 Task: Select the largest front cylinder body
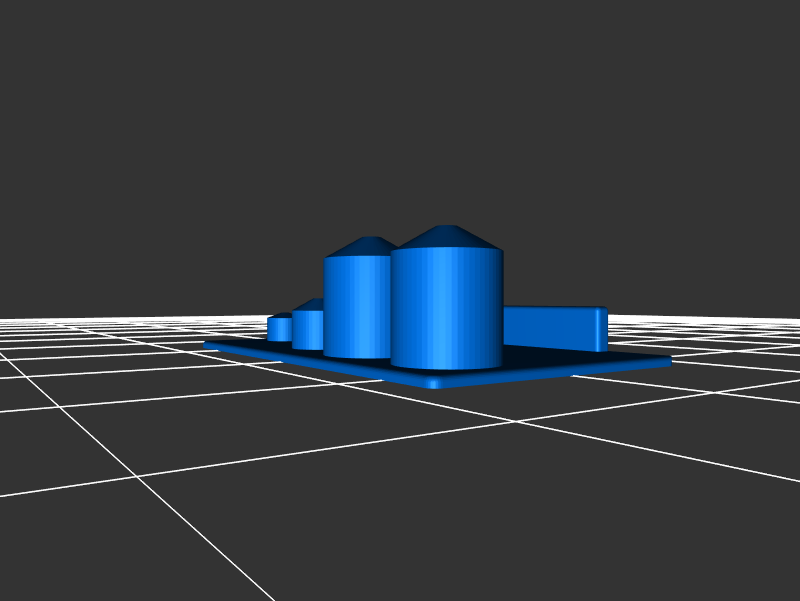446,308
